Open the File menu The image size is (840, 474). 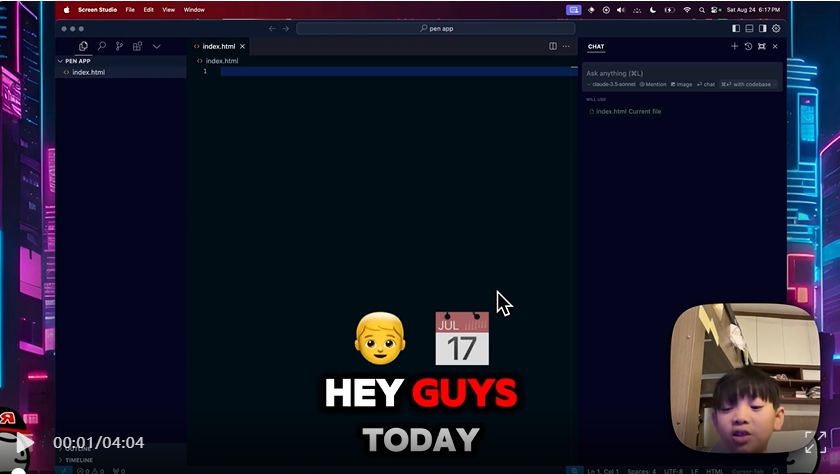(x=130, y=10)
